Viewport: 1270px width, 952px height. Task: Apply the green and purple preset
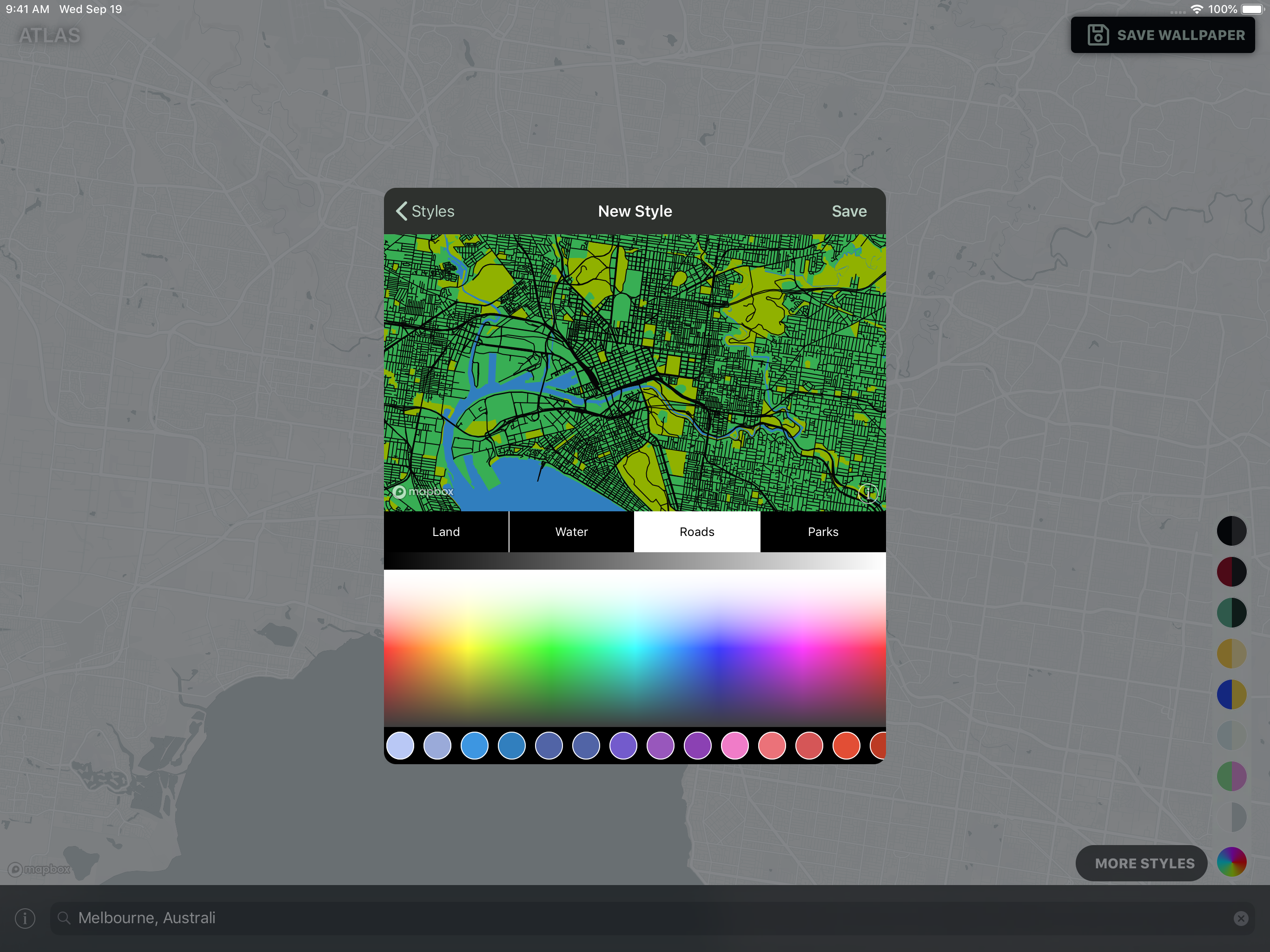1231,776
